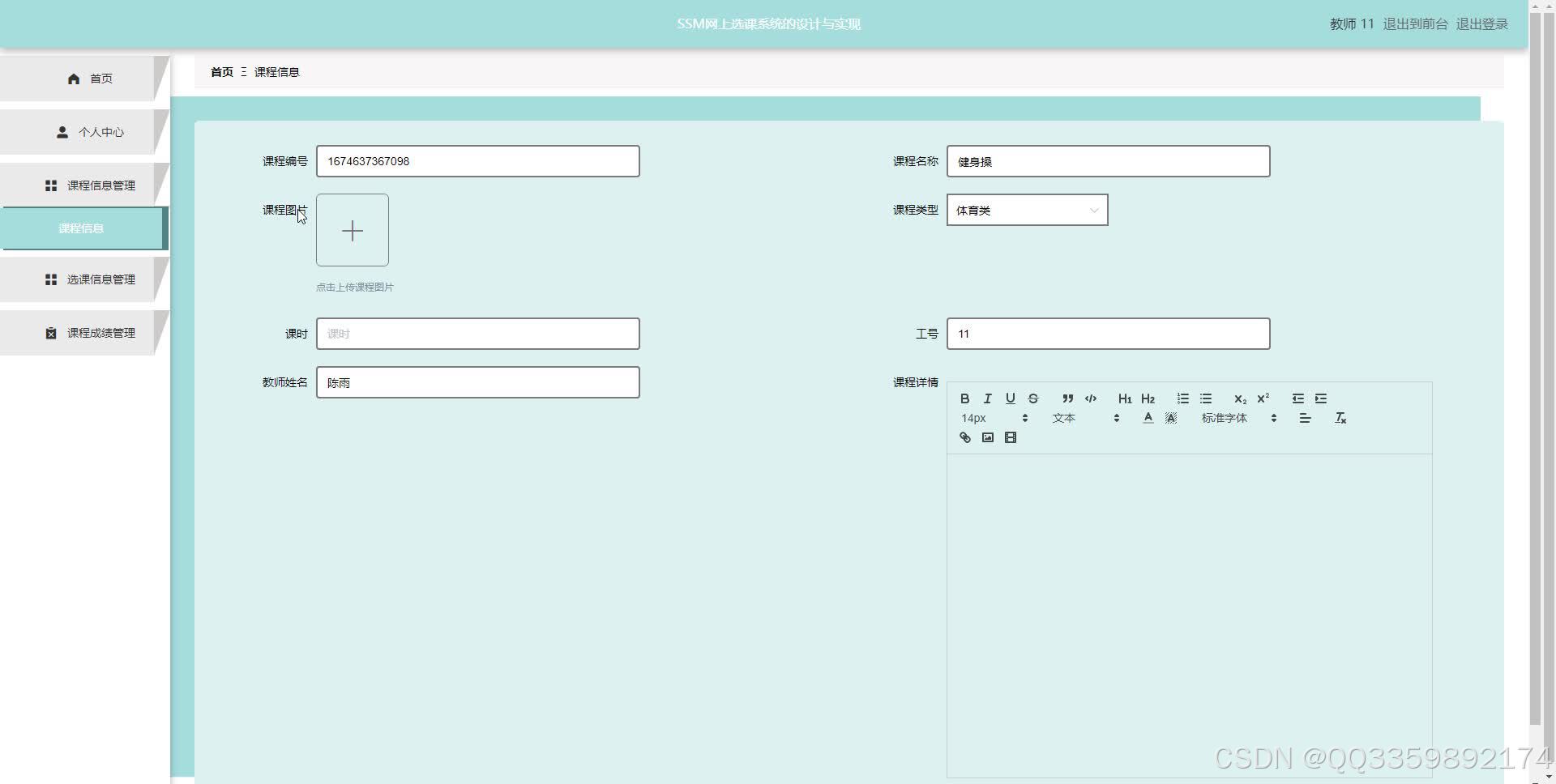Click the grid icon beside 课程信息管理

click(51, 185)
